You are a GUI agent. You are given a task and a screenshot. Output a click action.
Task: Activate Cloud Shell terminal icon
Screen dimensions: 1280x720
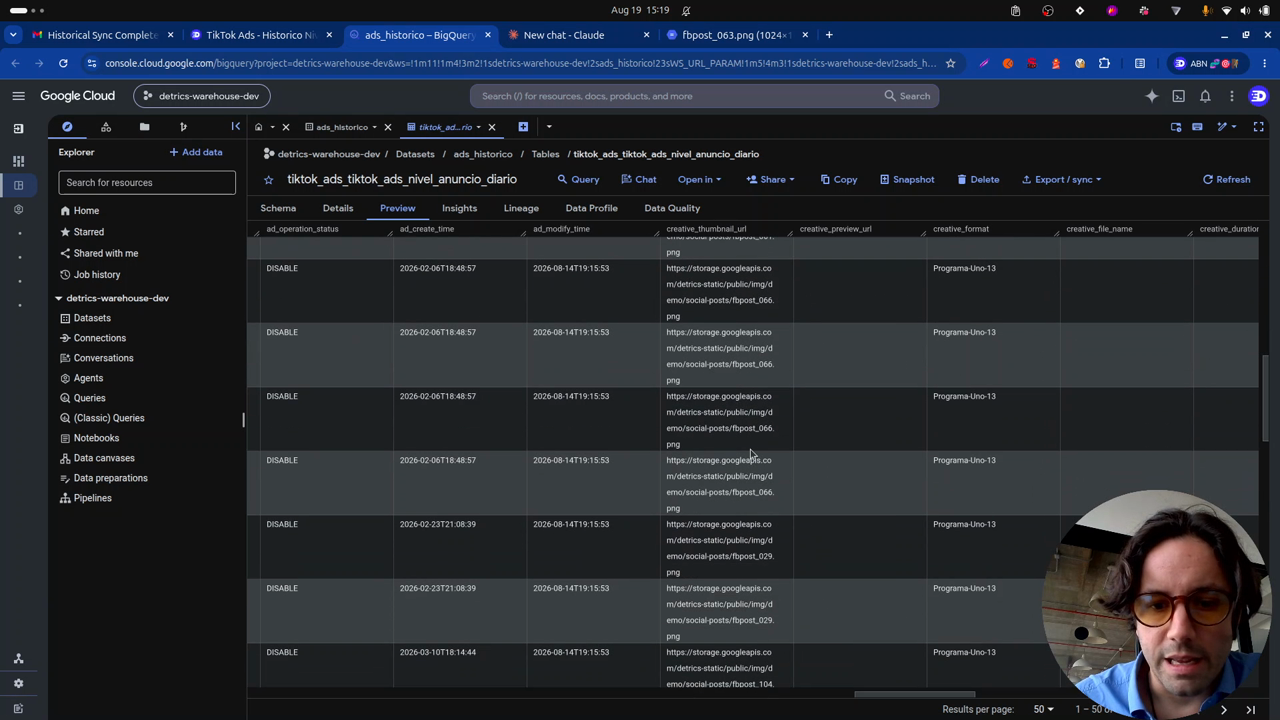click(1178, 96)
